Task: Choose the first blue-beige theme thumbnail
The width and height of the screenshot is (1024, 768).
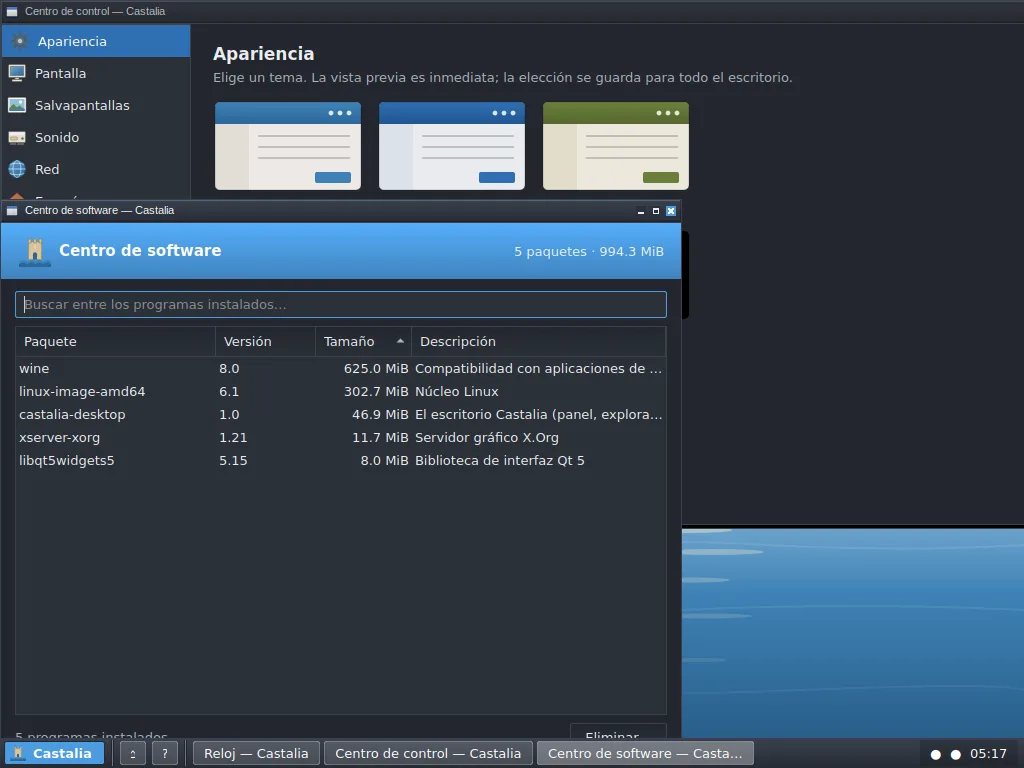Action: coord(288,146)
